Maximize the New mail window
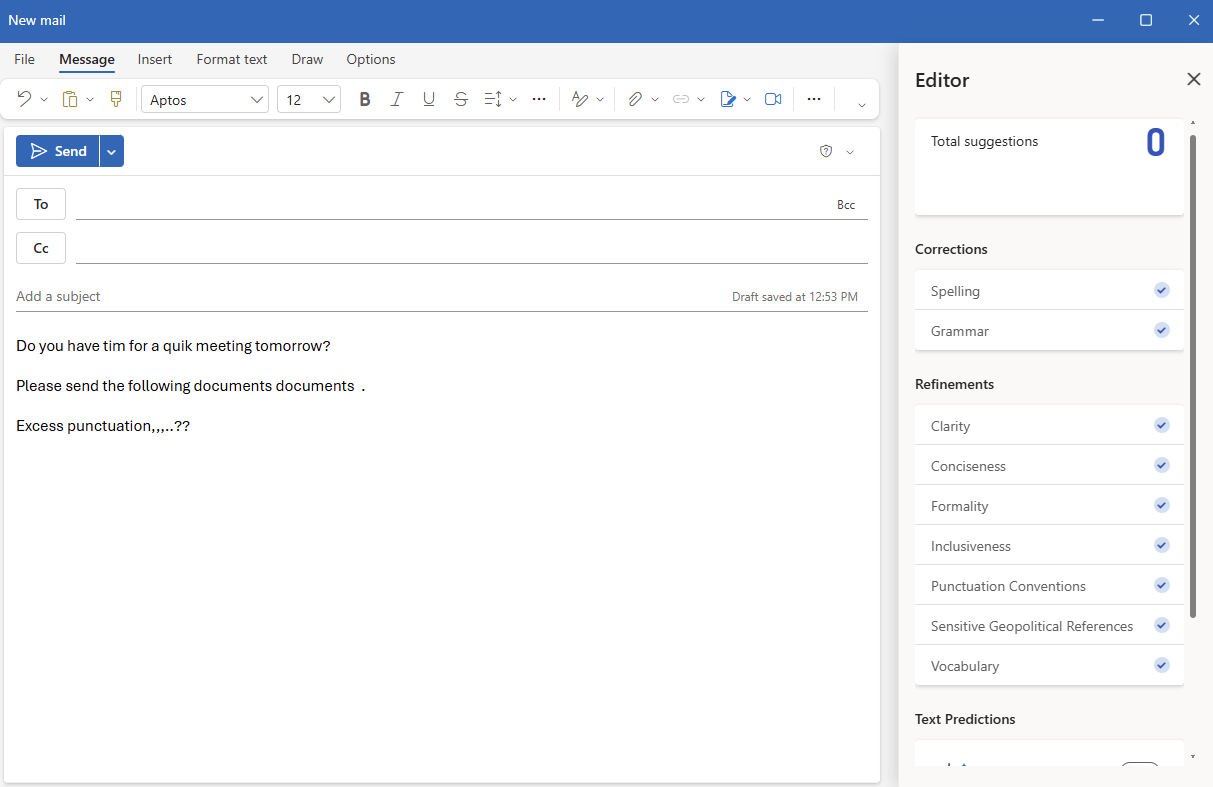Viewport: 1213px width, 787px height. (x=1146, y=20)
